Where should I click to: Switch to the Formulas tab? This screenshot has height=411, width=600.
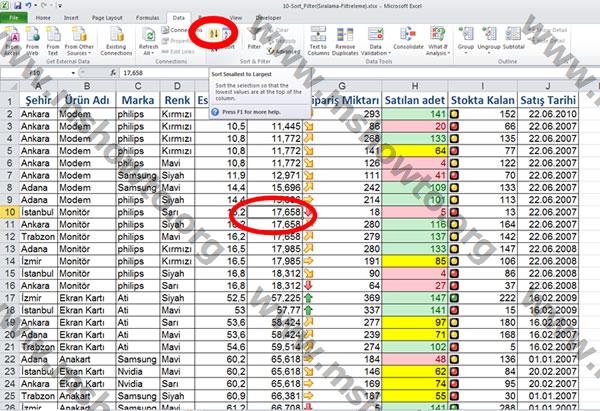click(147, 18)
